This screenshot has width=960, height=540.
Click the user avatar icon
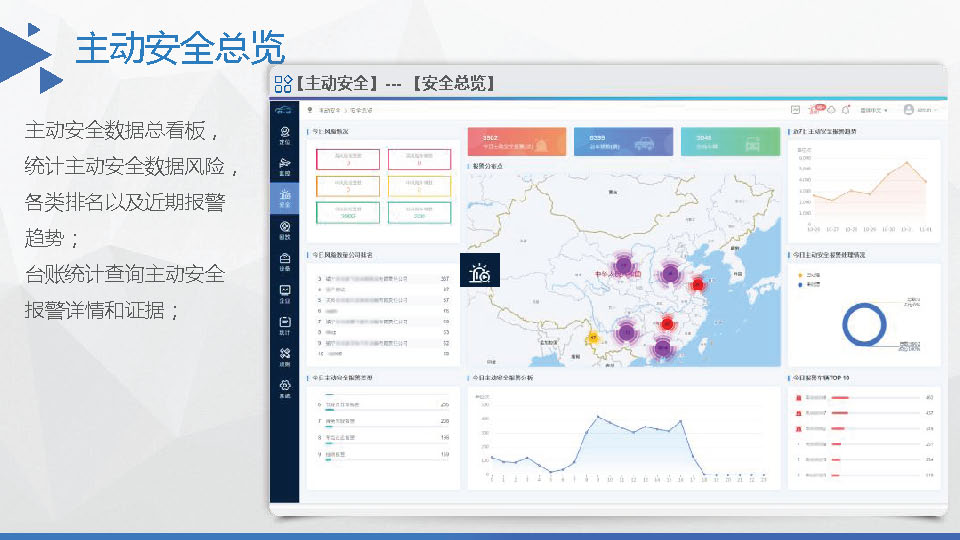909,110
